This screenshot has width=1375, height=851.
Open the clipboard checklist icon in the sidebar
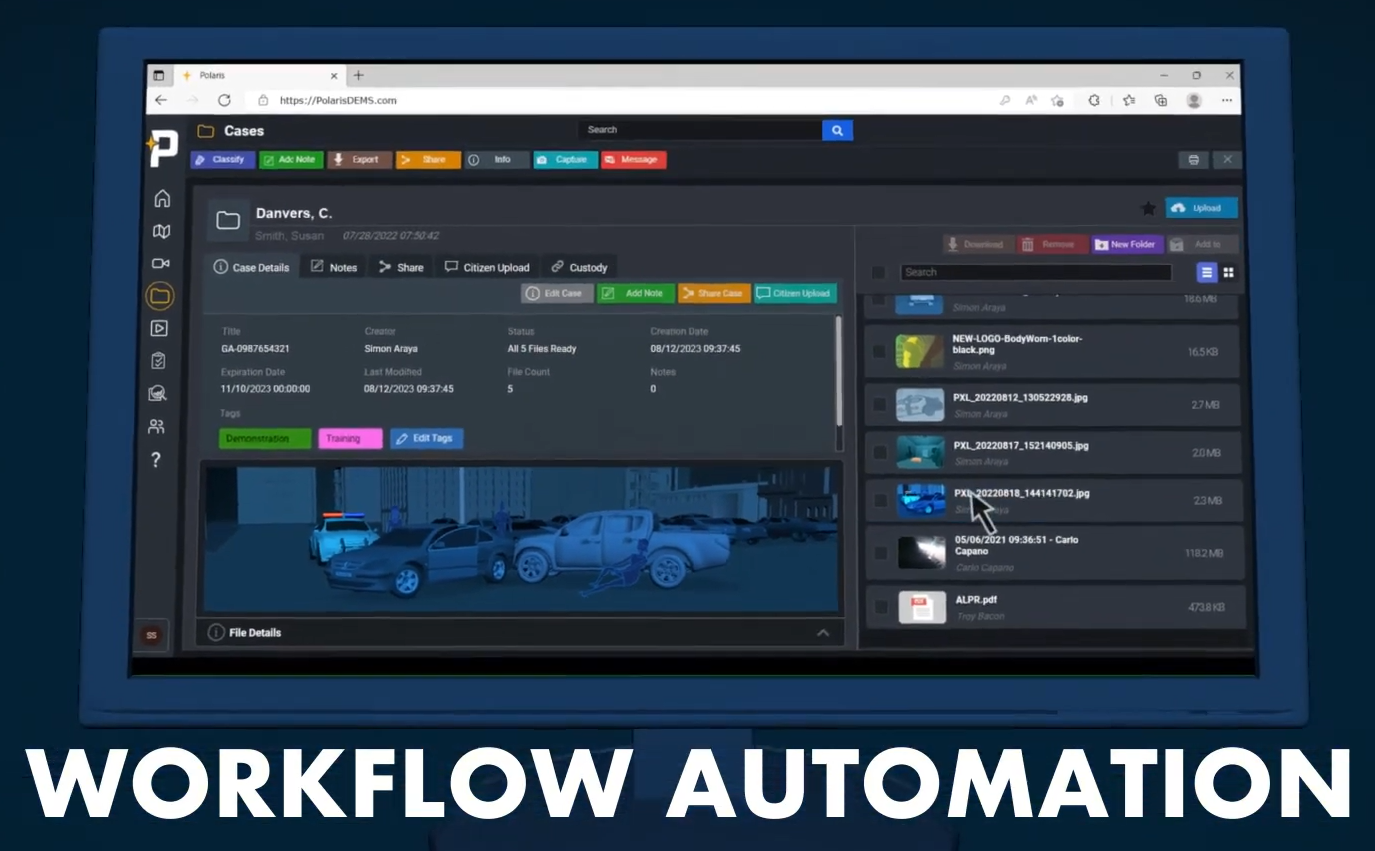[x=158, y=361]
